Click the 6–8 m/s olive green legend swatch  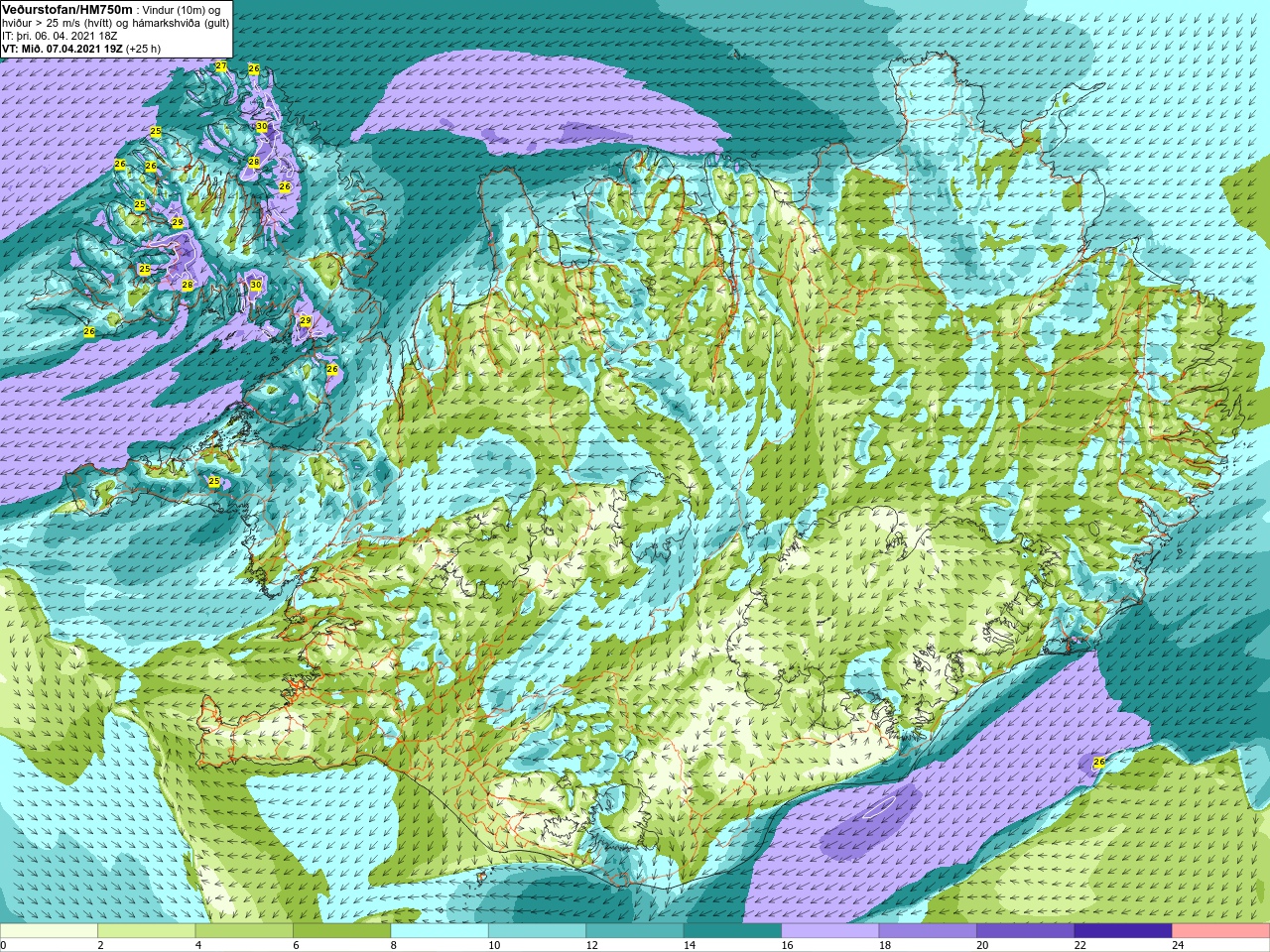(341, 930)
